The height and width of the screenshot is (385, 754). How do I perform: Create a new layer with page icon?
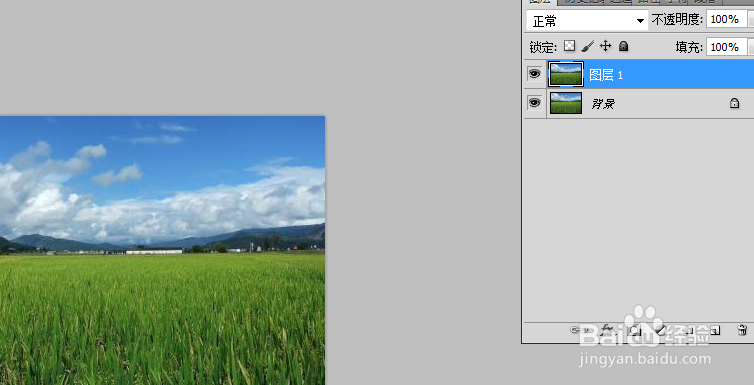coord(716,330)
